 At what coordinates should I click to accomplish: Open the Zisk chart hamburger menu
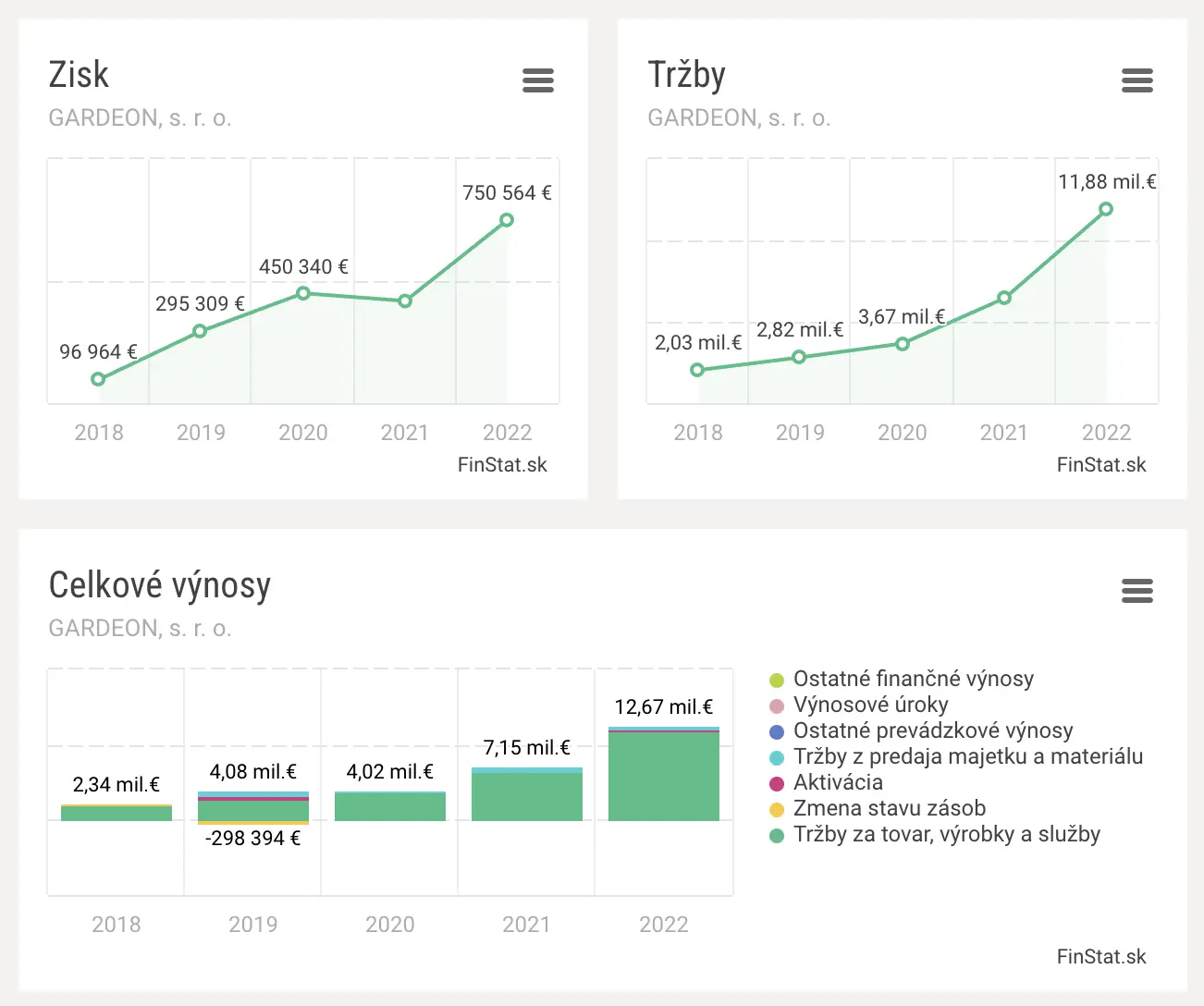[x=537, y=80]
